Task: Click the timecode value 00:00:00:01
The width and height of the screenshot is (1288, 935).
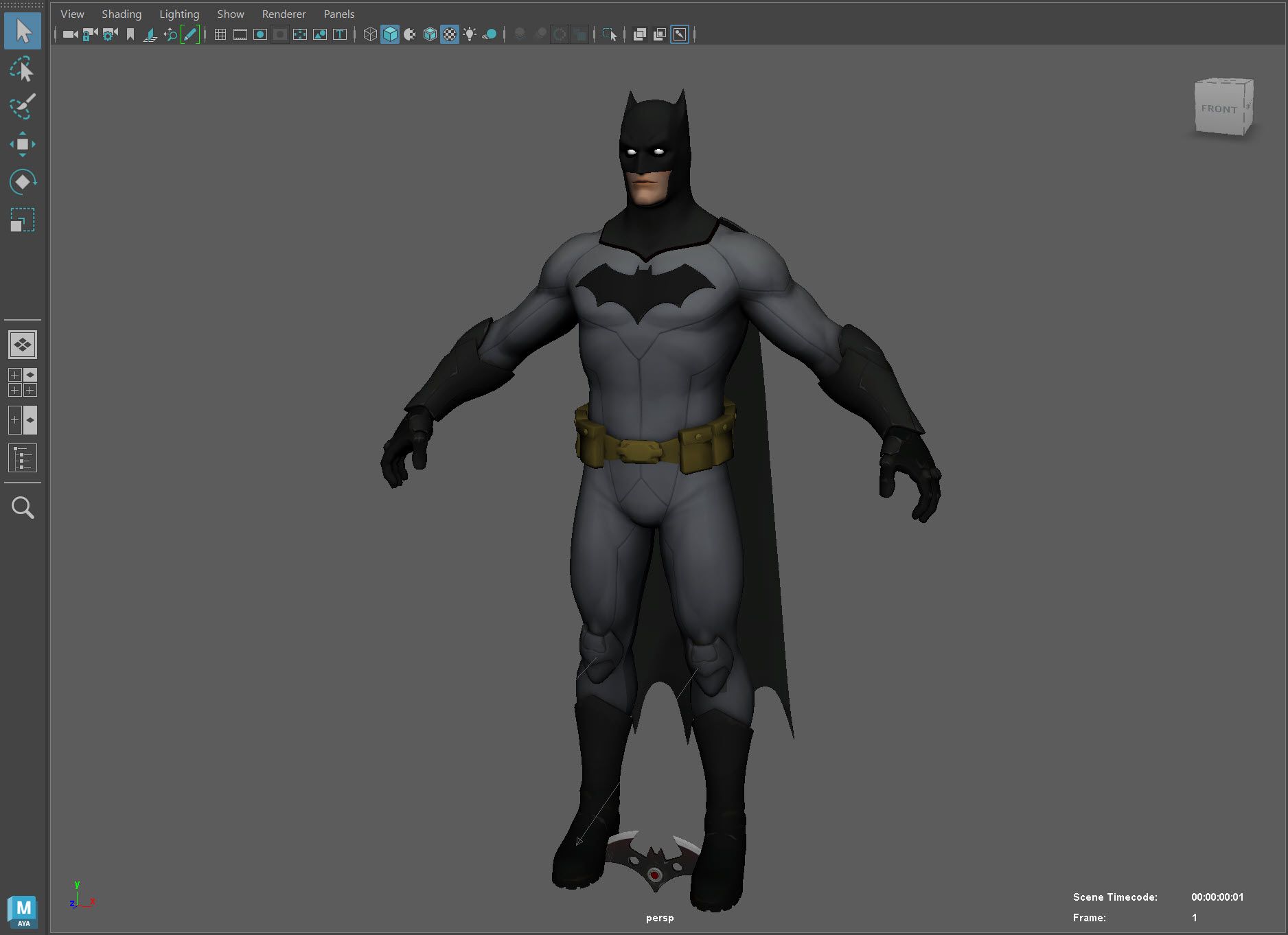Action: pos(1217,897)
